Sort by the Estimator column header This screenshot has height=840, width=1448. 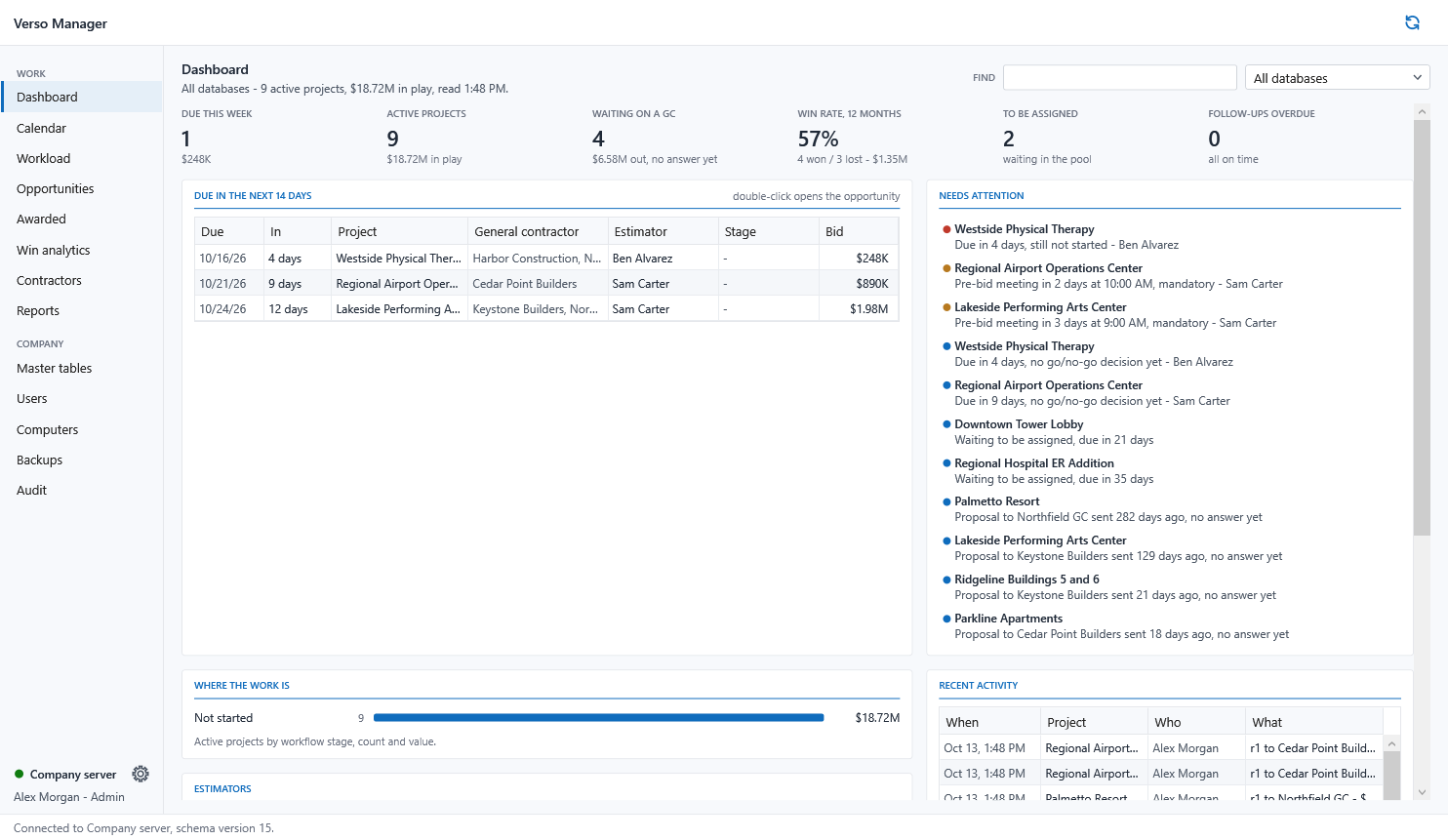(663, 231)
